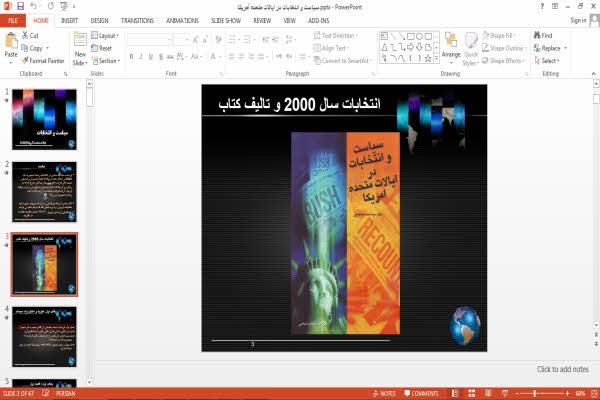
Task: Switch to the INSERT tab
Action: point(70,21)
